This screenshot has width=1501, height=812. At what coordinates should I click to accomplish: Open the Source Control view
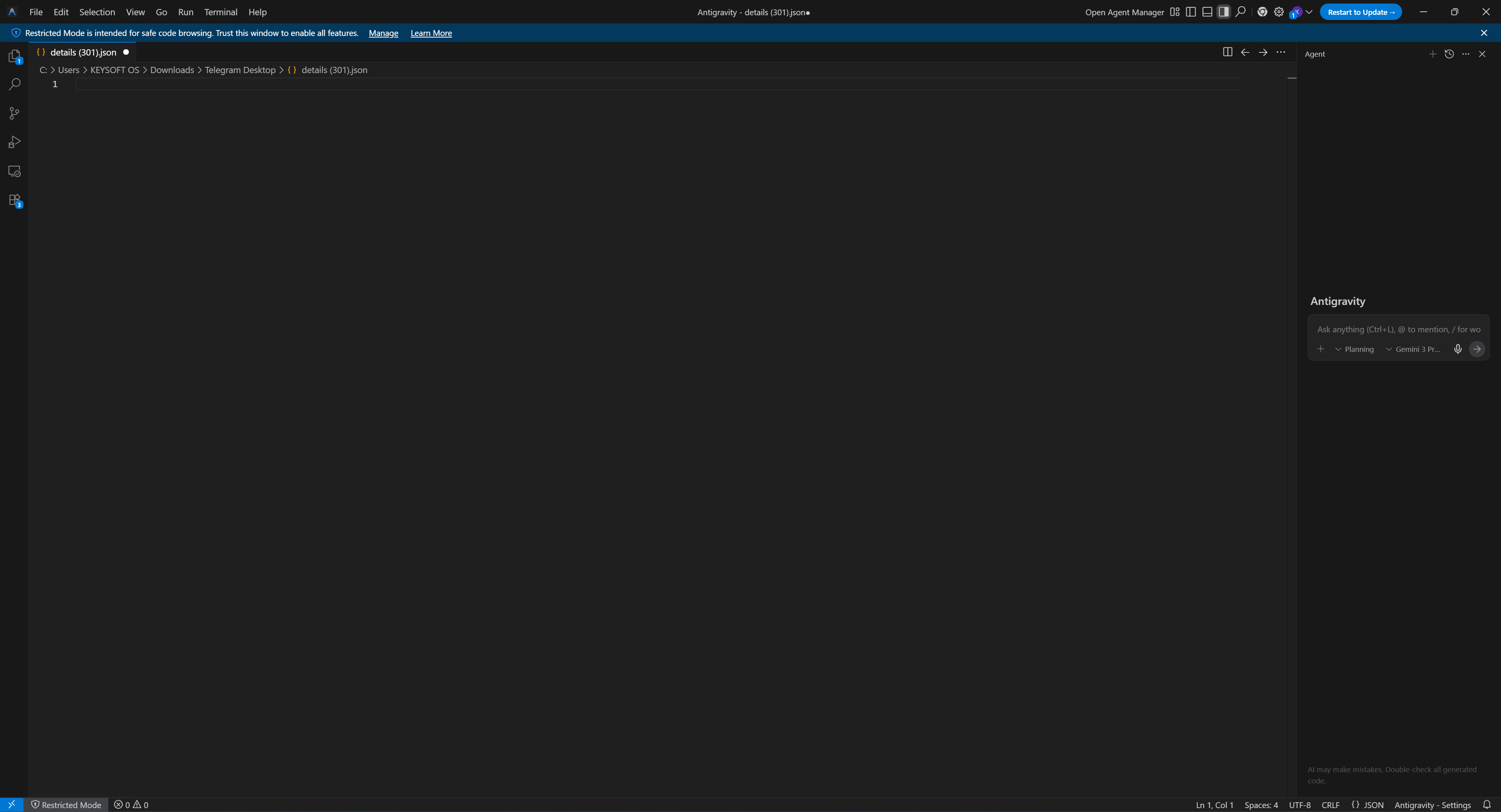click(14, 113)
